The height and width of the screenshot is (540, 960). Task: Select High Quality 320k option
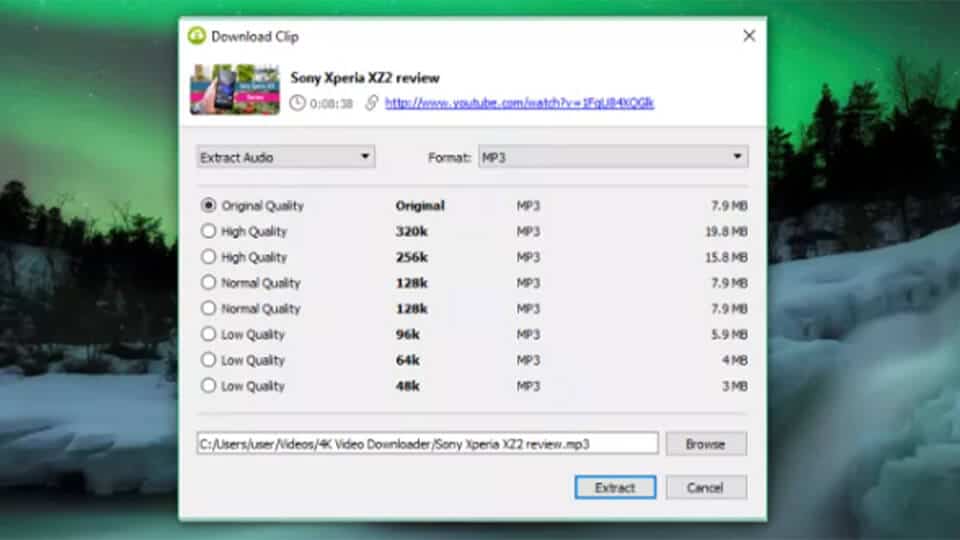208,231
